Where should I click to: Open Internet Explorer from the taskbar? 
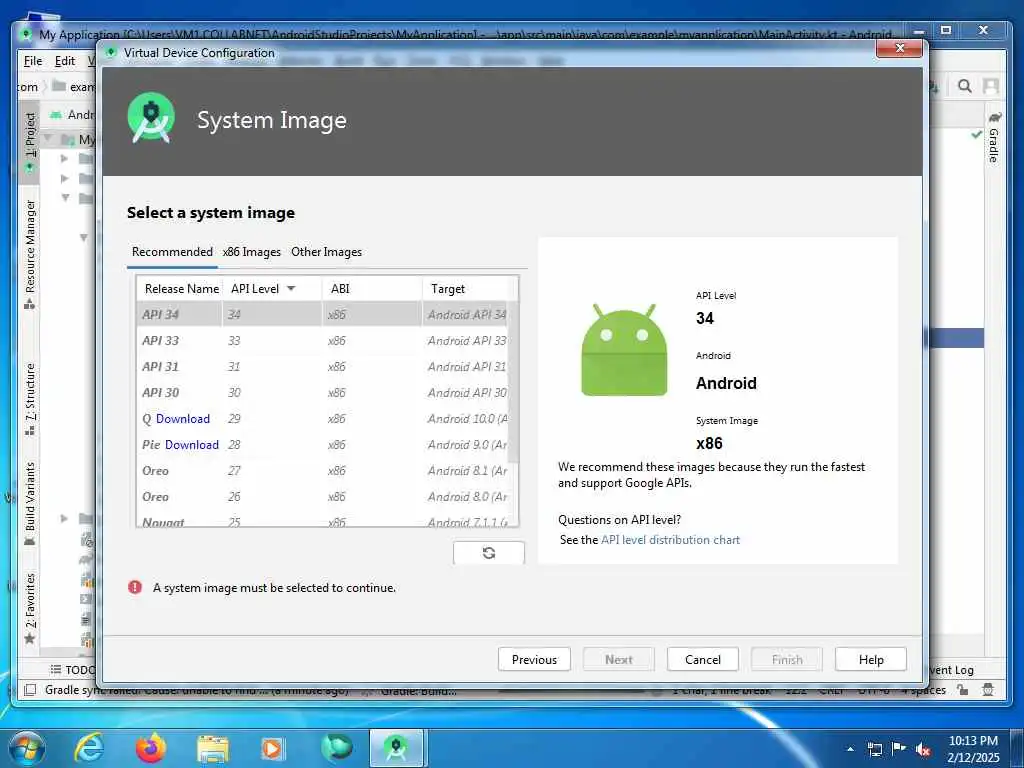point(89,748)
